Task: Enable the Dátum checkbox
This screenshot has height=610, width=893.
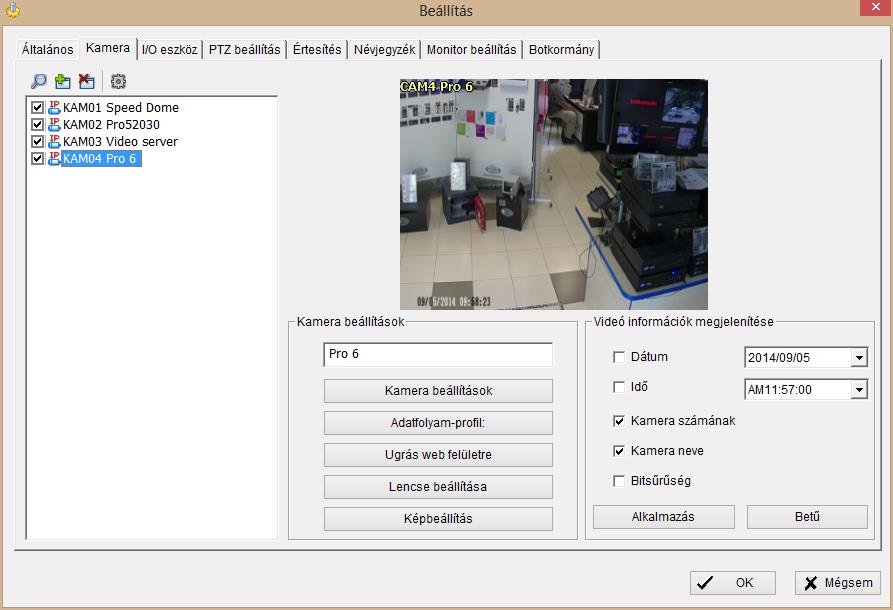Action: pos(618,357)
